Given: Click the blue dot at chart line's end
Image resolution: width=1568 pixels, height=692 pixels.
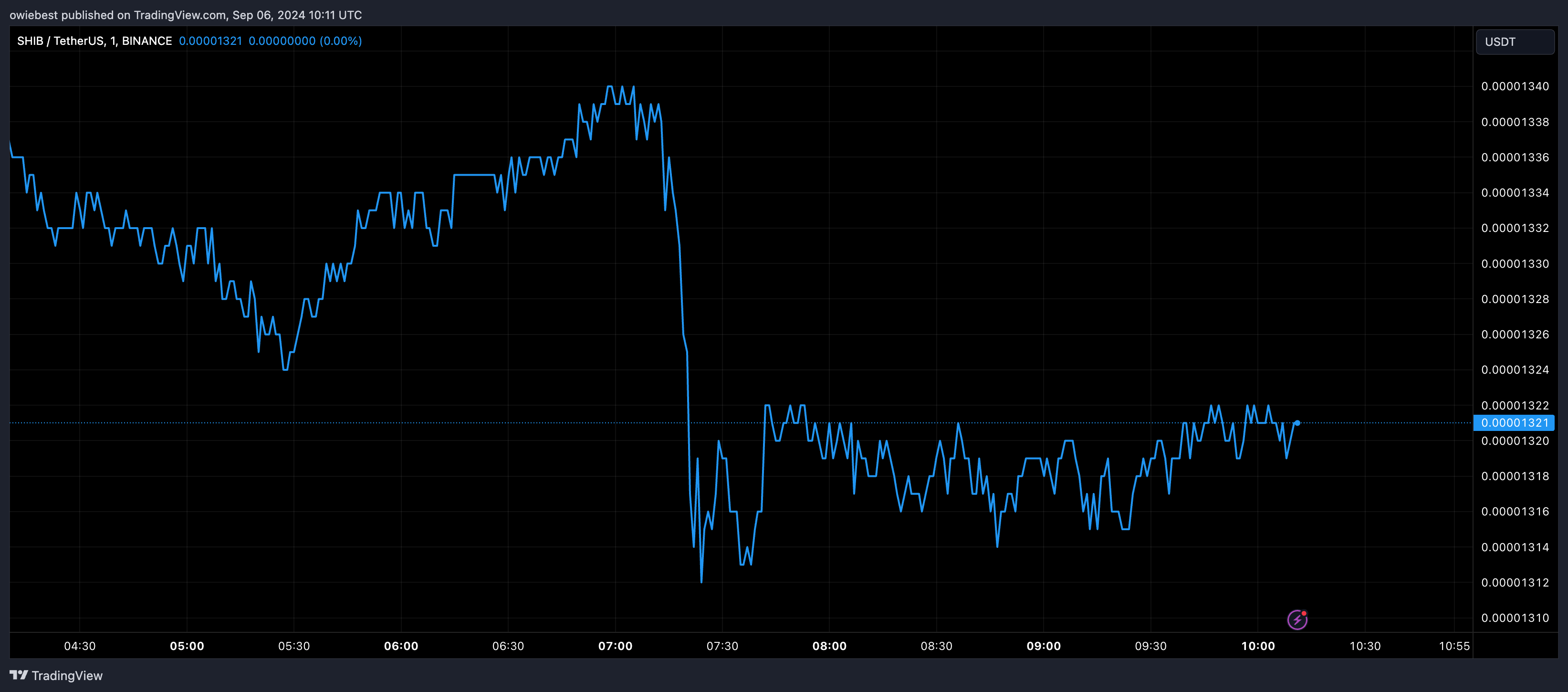Looking at the screenshot, I should 1297,422.
